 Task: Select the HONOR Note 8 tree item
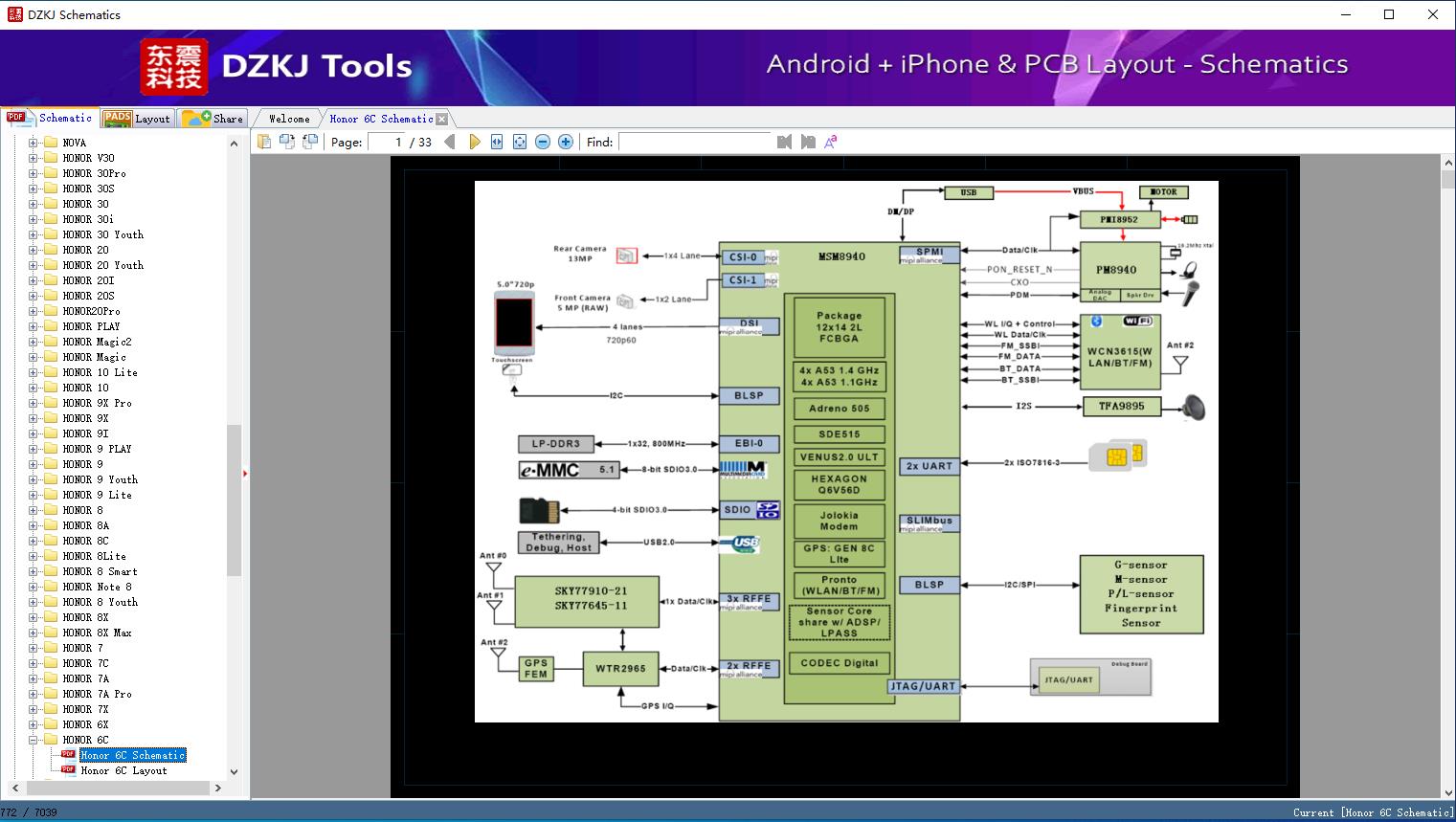[97, 587]
